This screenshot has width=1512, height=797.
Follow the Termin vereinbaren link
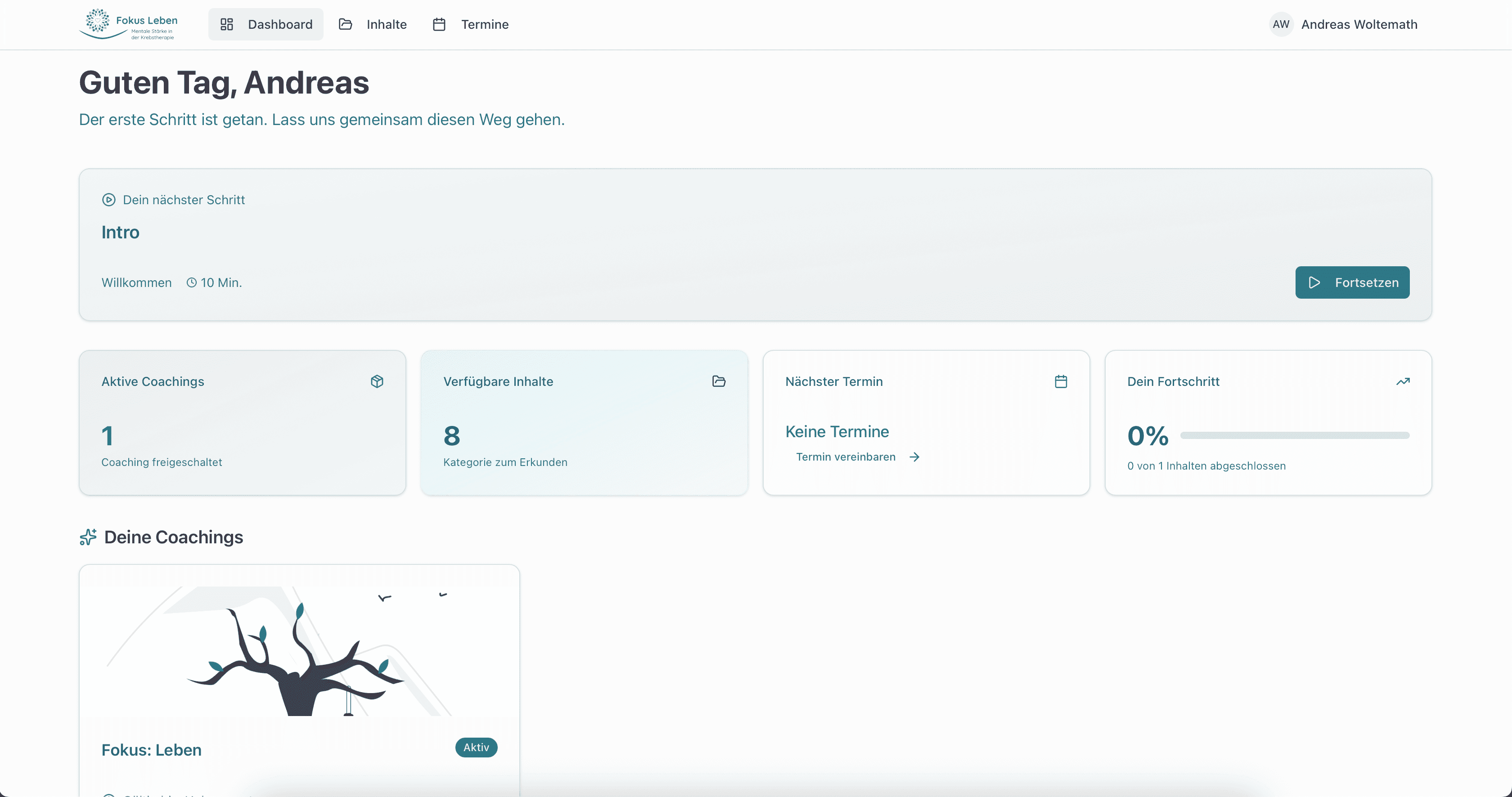click(846, 457)
